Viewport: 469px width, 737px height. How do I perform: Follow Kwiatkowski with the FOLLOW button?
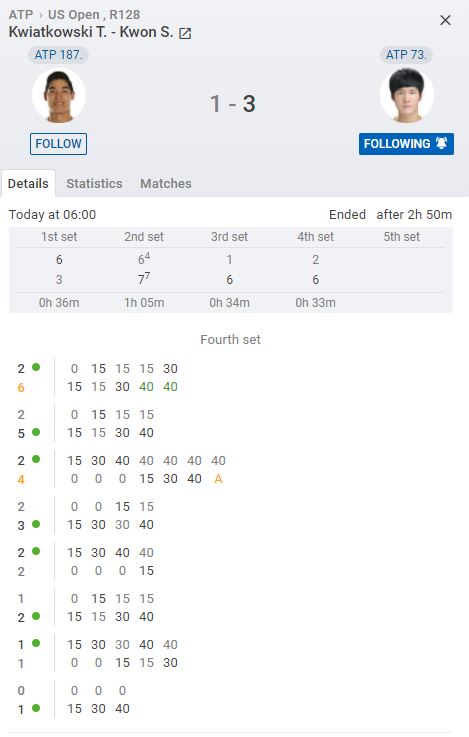[x=58, y=144]
